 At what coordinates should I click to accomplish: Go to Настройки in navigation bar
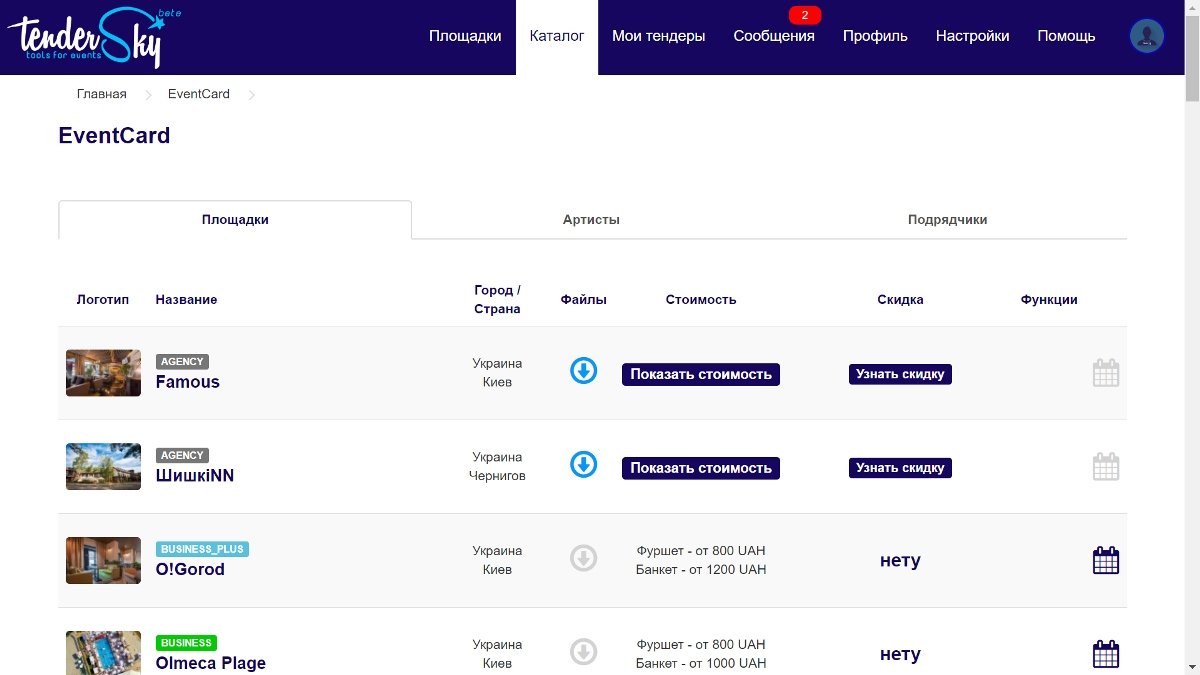[972, 36]
